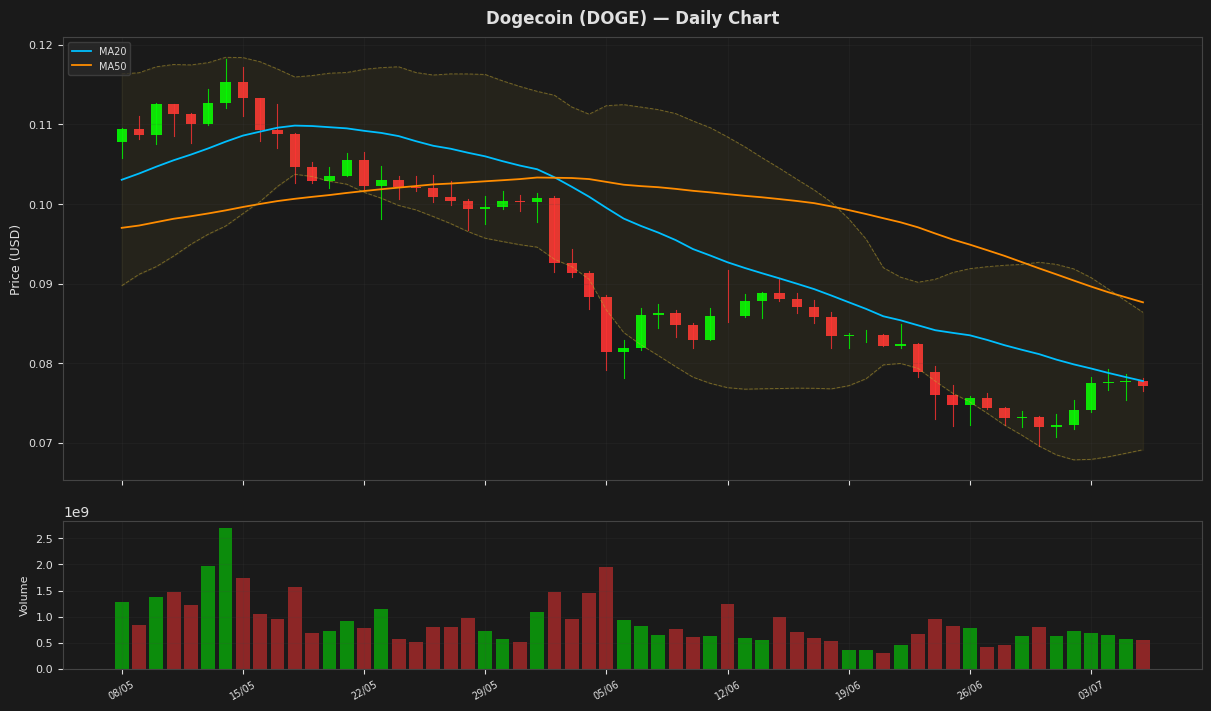This screenshot has width=1211, height=711.
Task: Click the 05/06 date label
Action: [606, 690]
